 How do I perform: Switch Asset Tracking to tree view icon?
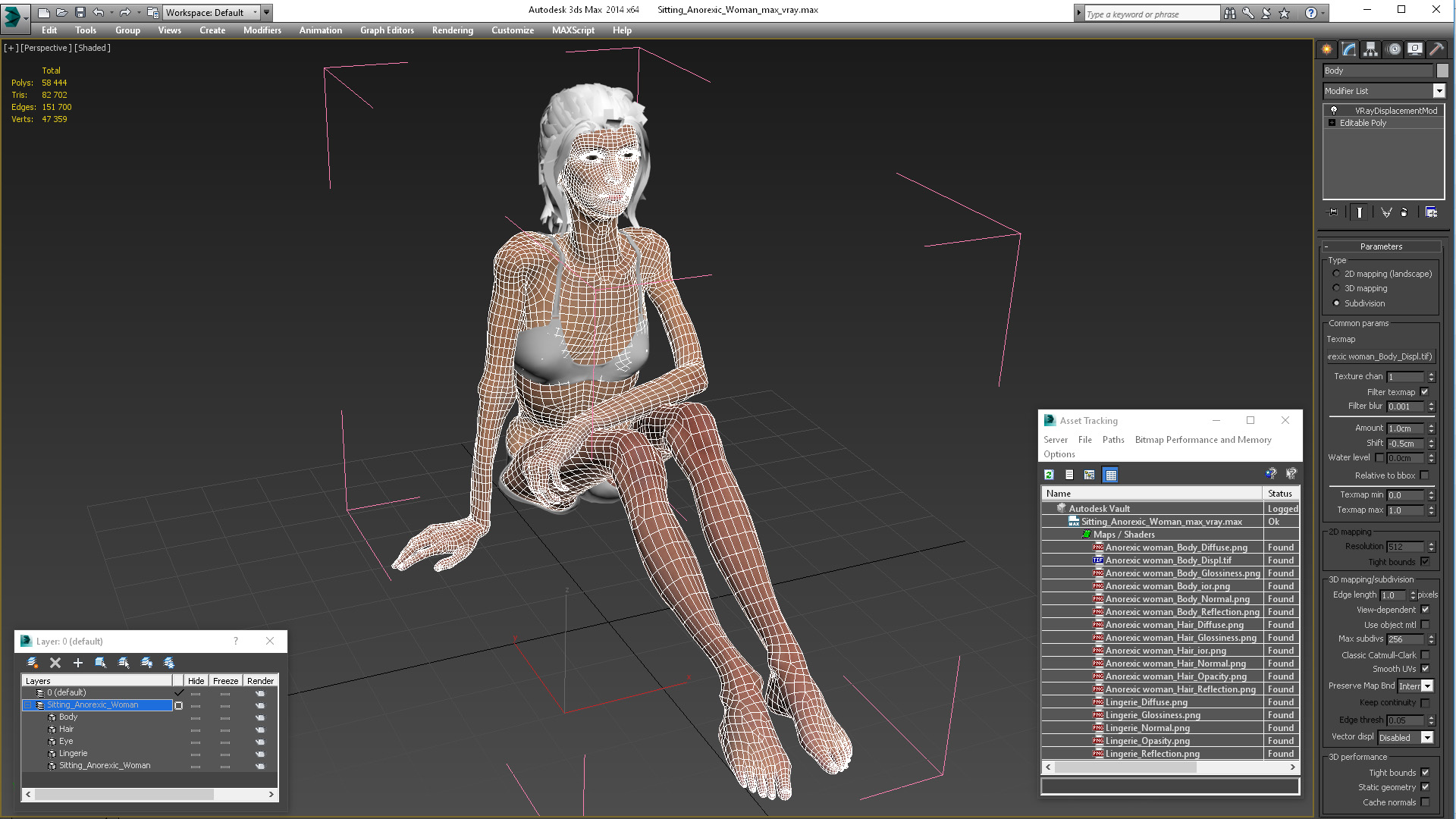click(x=1090, y=475)
